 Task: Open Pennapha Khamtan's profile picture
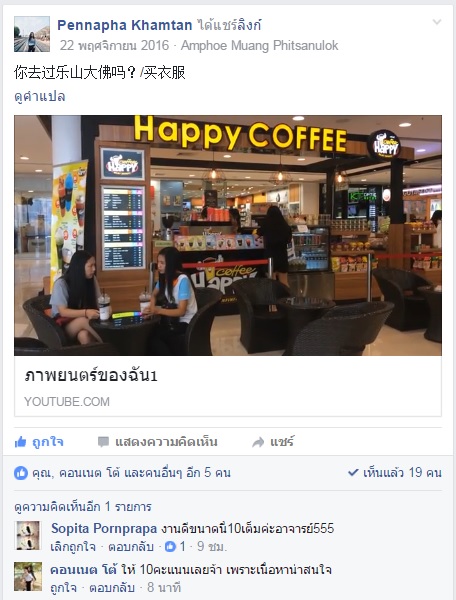tap(32, 34)
